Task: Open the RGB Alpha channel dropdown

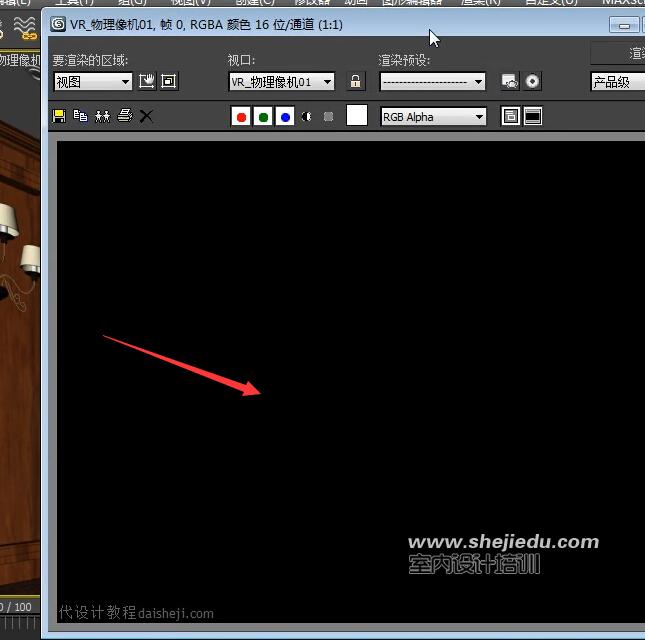Action: click(x=434, y=117)
